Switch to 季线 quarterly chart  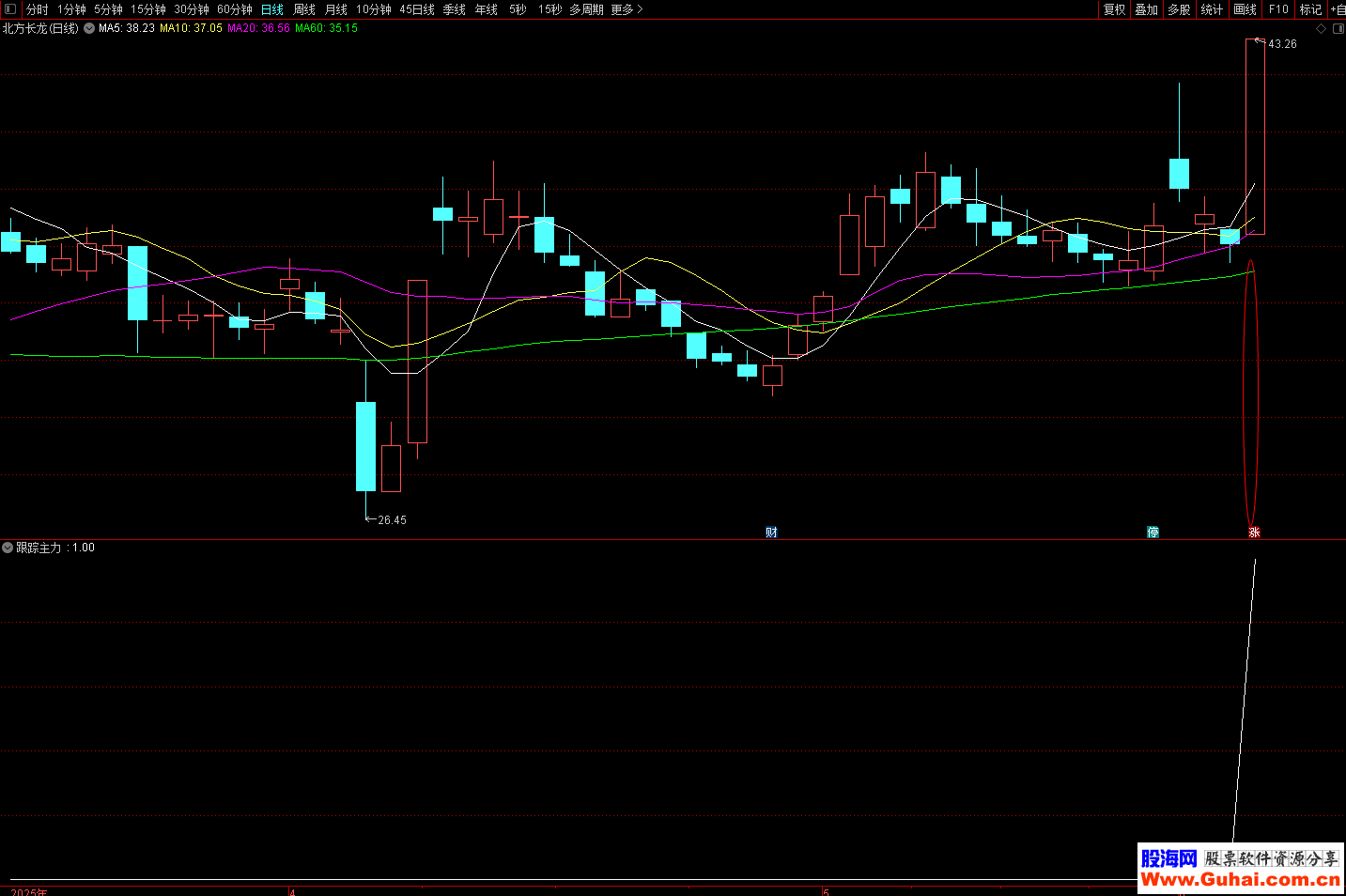455,9
